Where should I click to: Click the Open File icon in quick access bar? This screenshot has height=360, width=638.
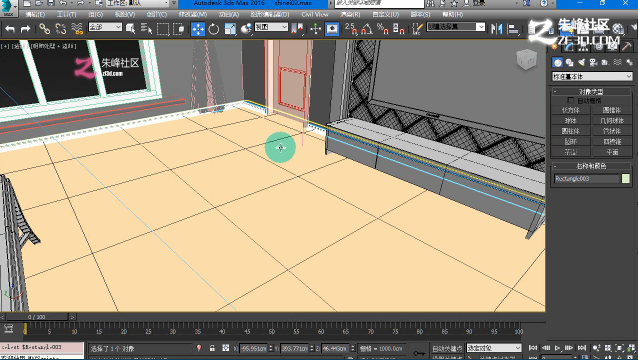coord(39,3)
